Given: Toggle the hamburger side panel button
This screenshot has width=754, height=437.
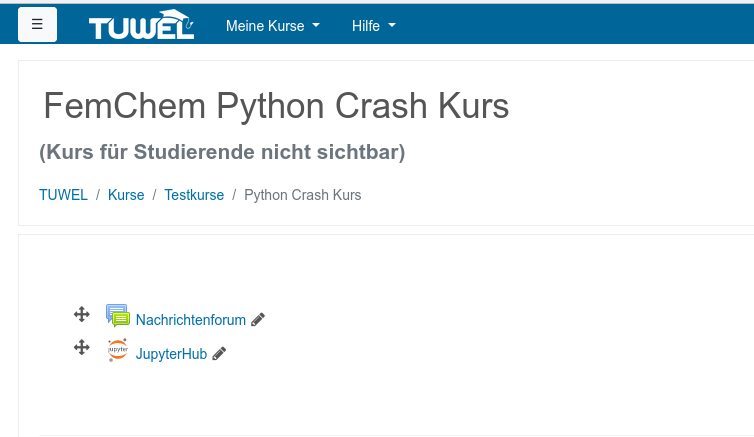Looking at the screenshot, I should coord(37,25).
